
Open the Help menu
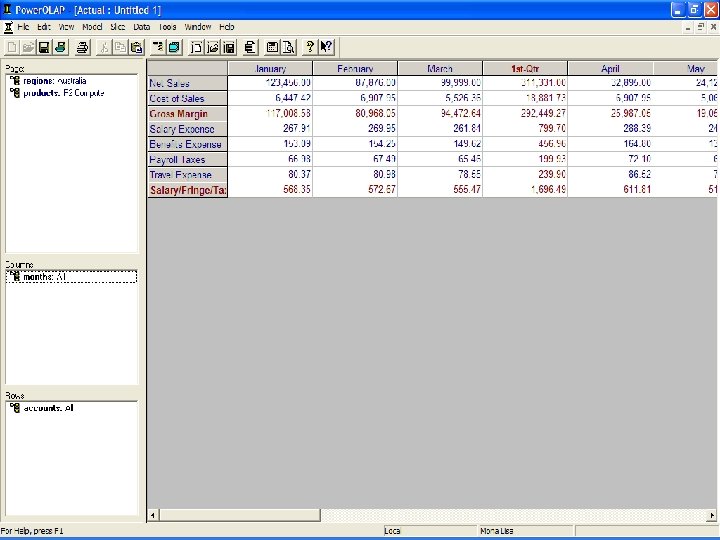pyautogui.click(x=227, y=27)
